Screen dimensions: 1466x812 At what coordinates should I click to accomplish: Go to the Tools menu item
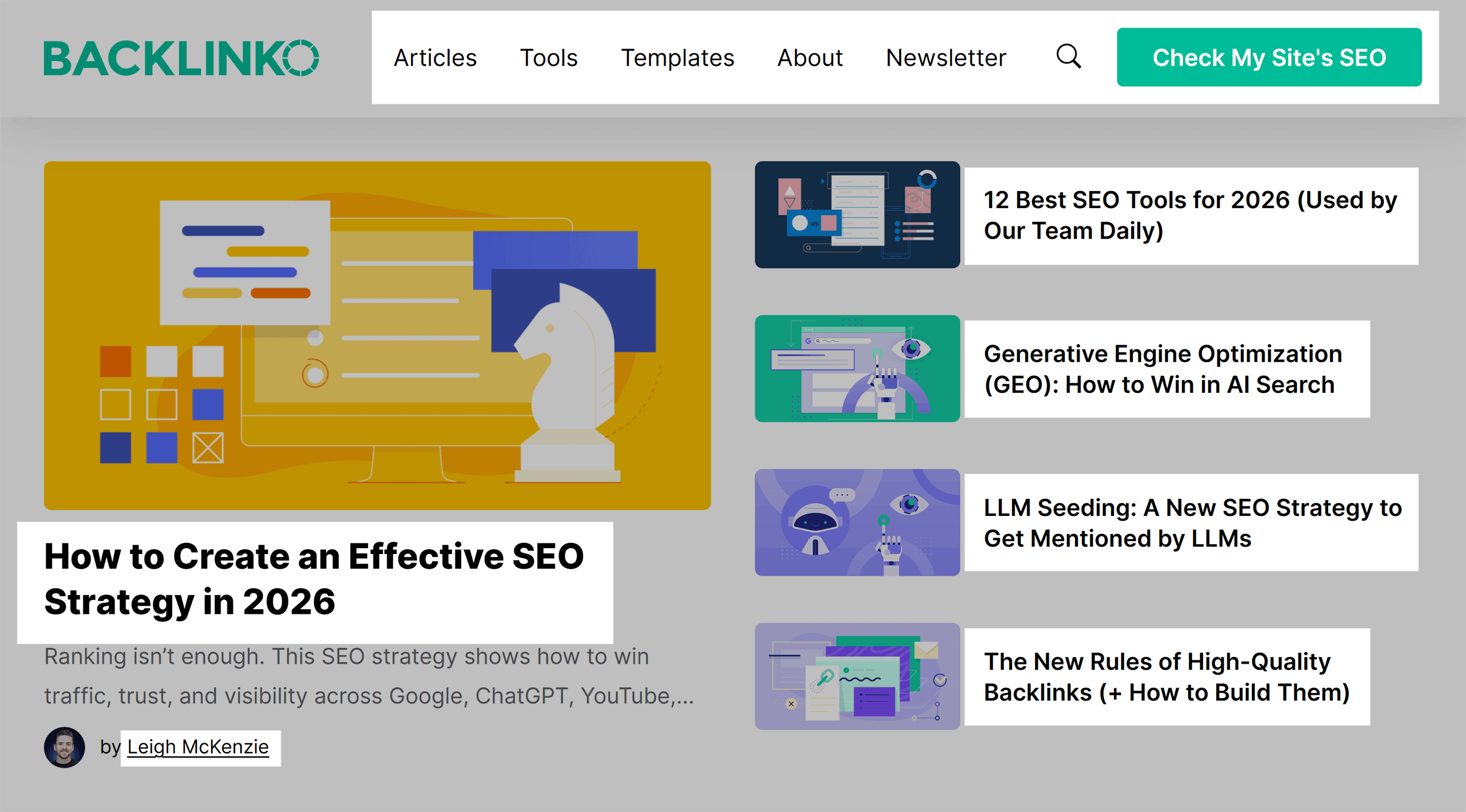549,57
